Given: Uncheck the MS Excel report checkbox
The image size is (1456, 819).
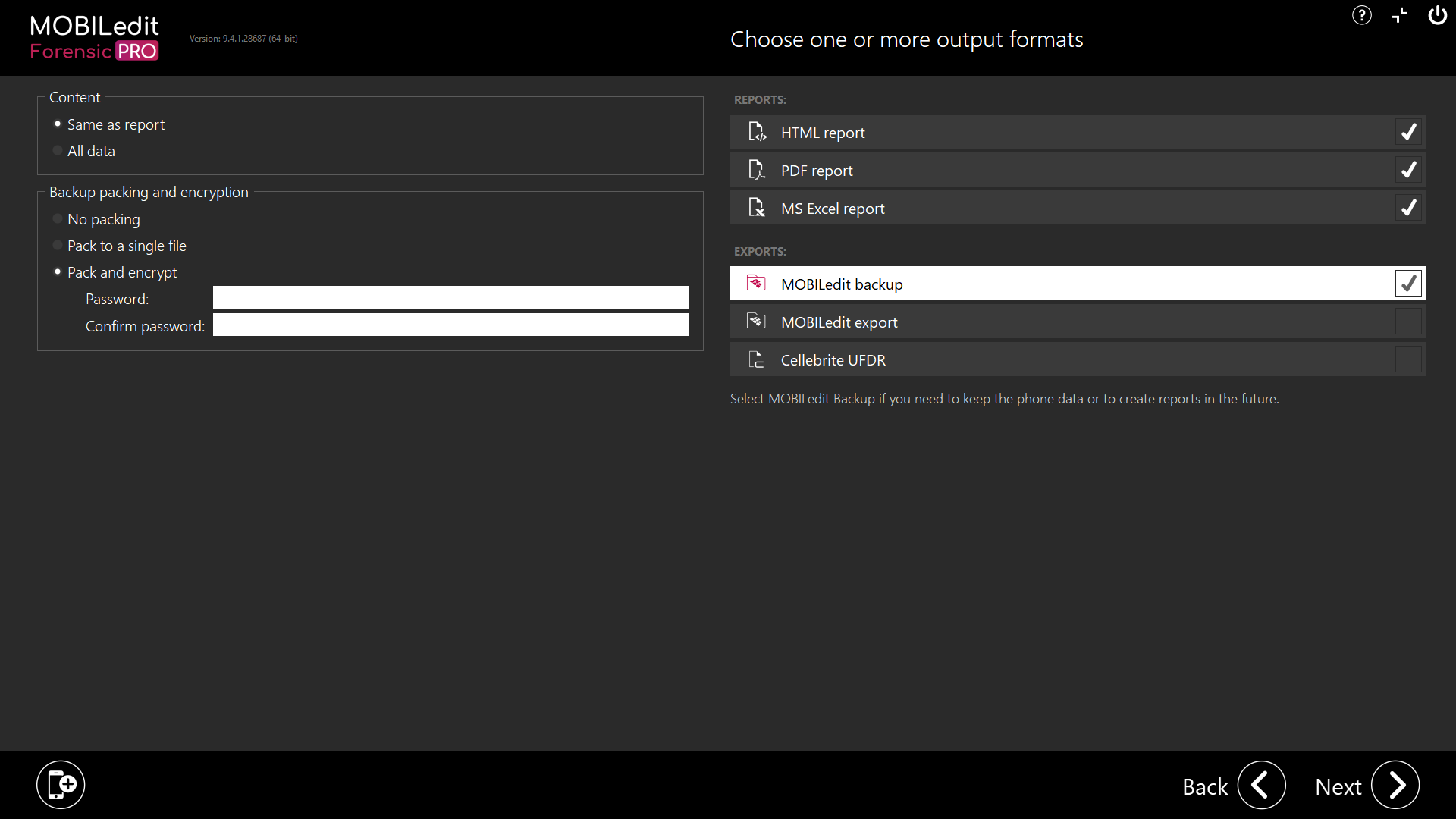Looking at the screenshot, I should click(1409, 207).
